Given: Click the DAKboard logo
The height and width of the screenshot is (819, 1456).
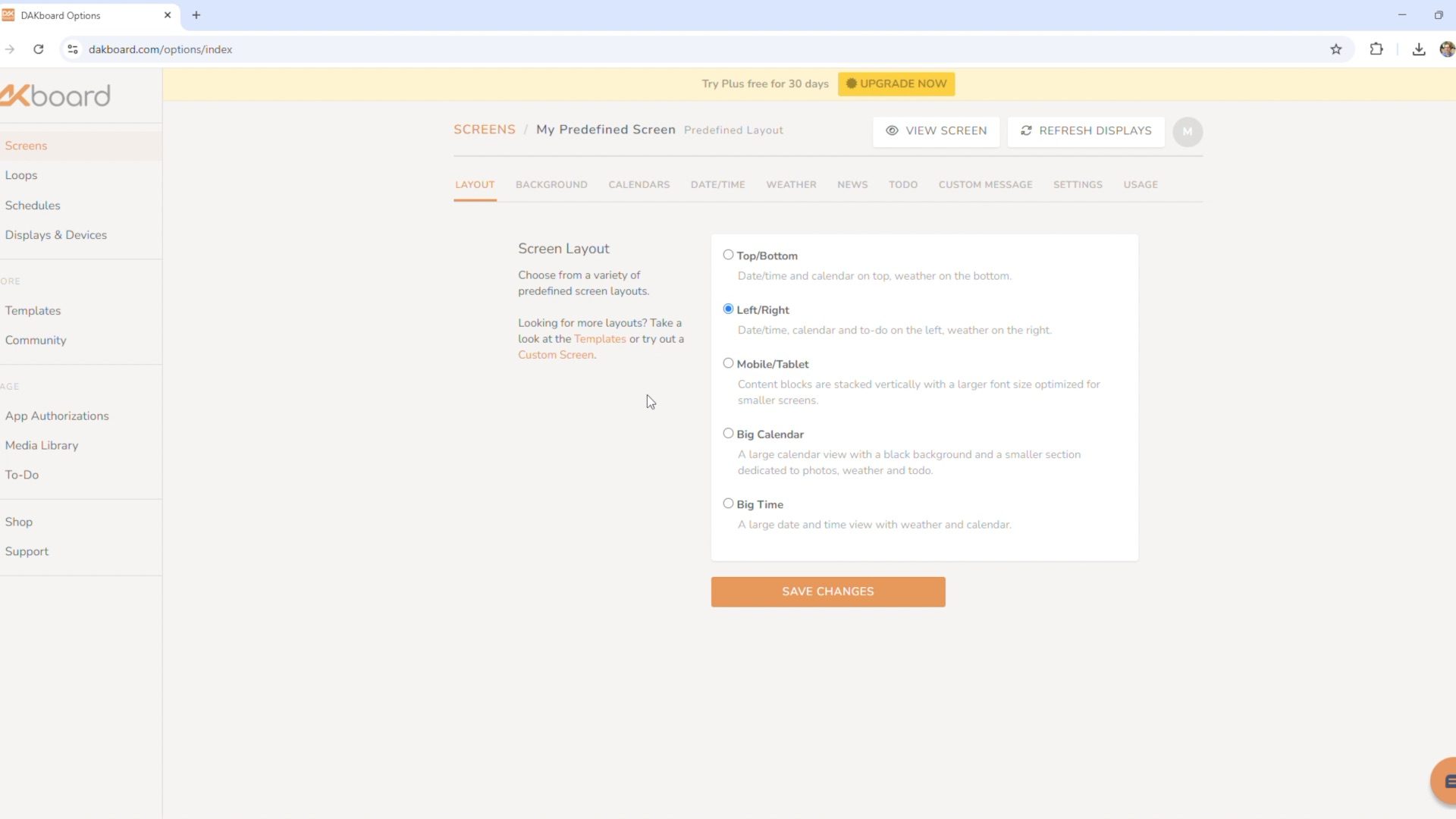Looking at the screenshot, I should pos(57,96).
